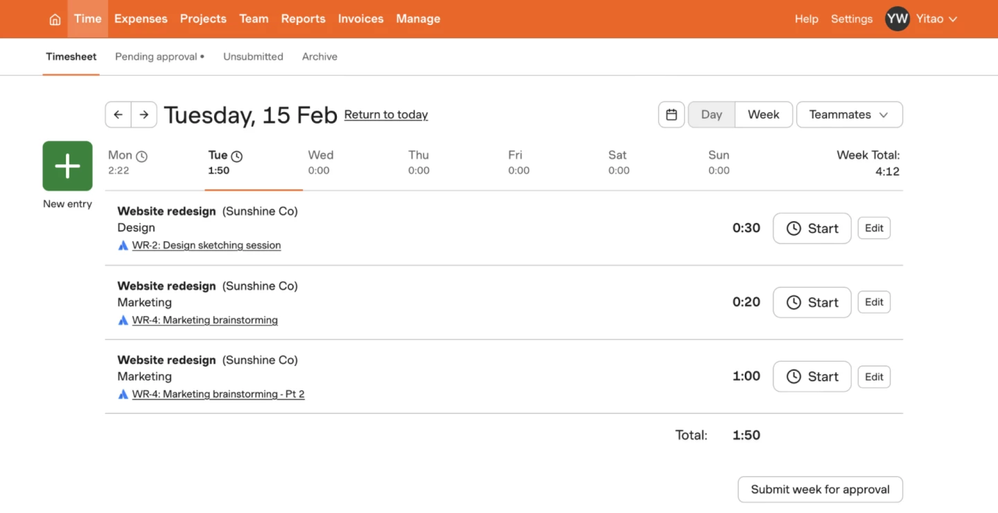Open the Invoices menu

[x=361, y=18]
